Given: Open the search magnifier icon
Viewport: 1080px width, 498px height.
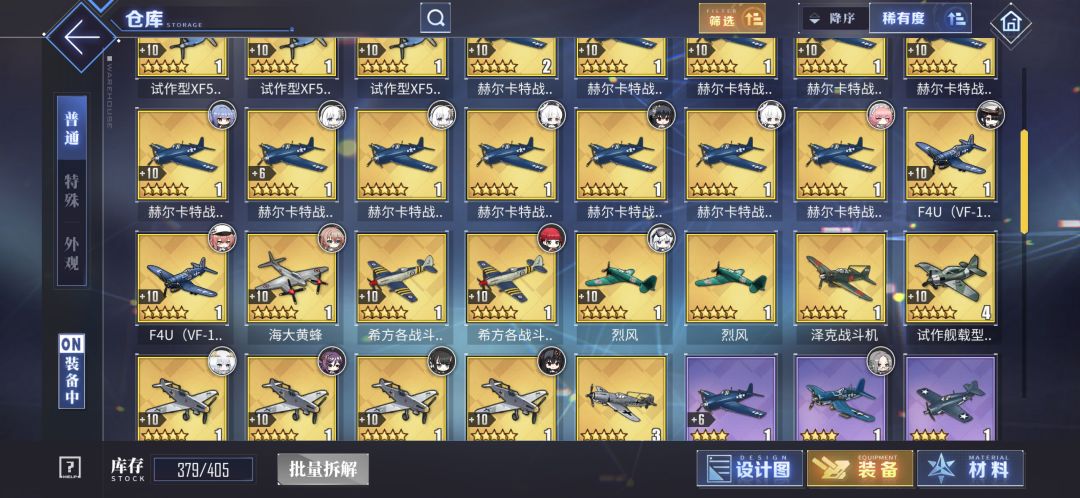Looking at the screenshot, I should [x=435, y=18].
